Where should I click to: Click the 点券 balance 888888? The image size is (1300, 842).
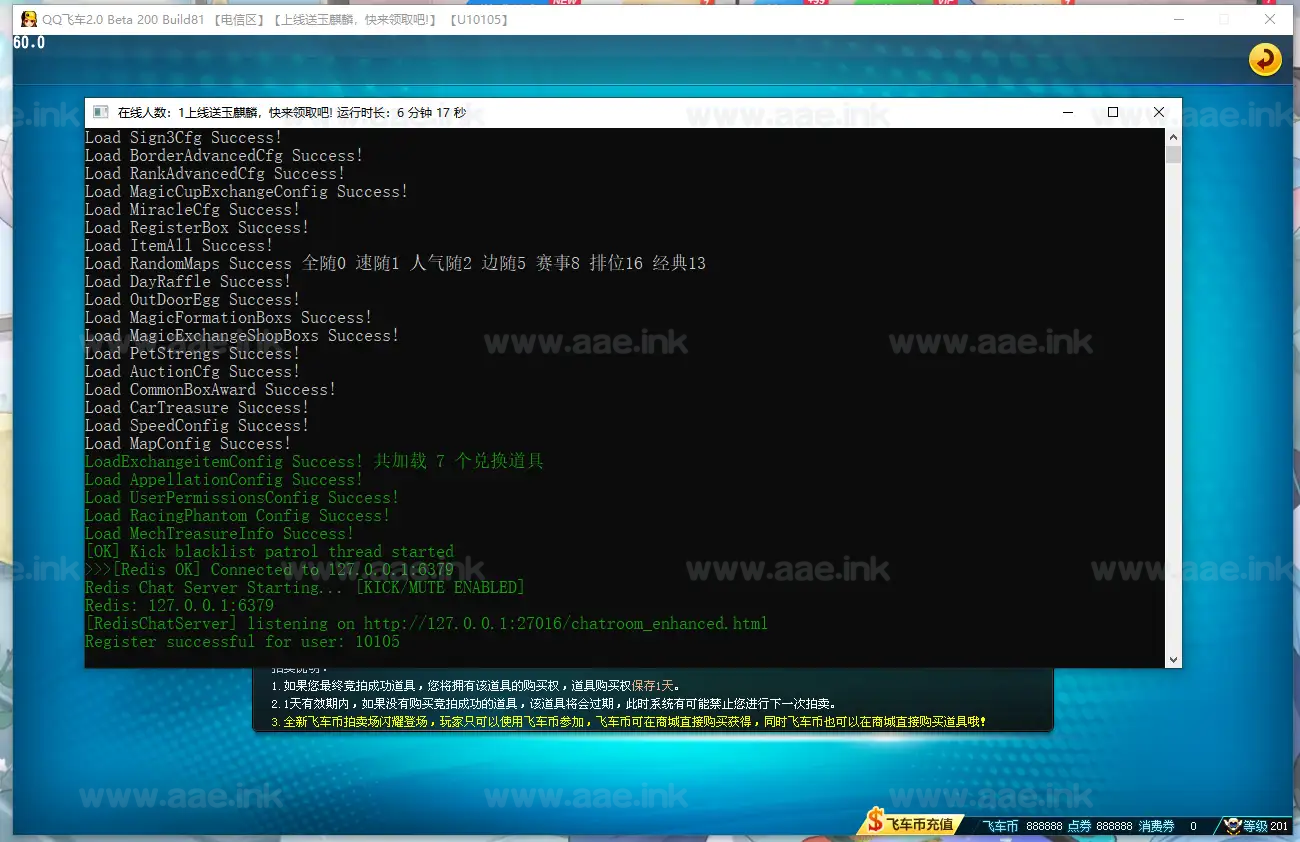[x=1114, y=826]
